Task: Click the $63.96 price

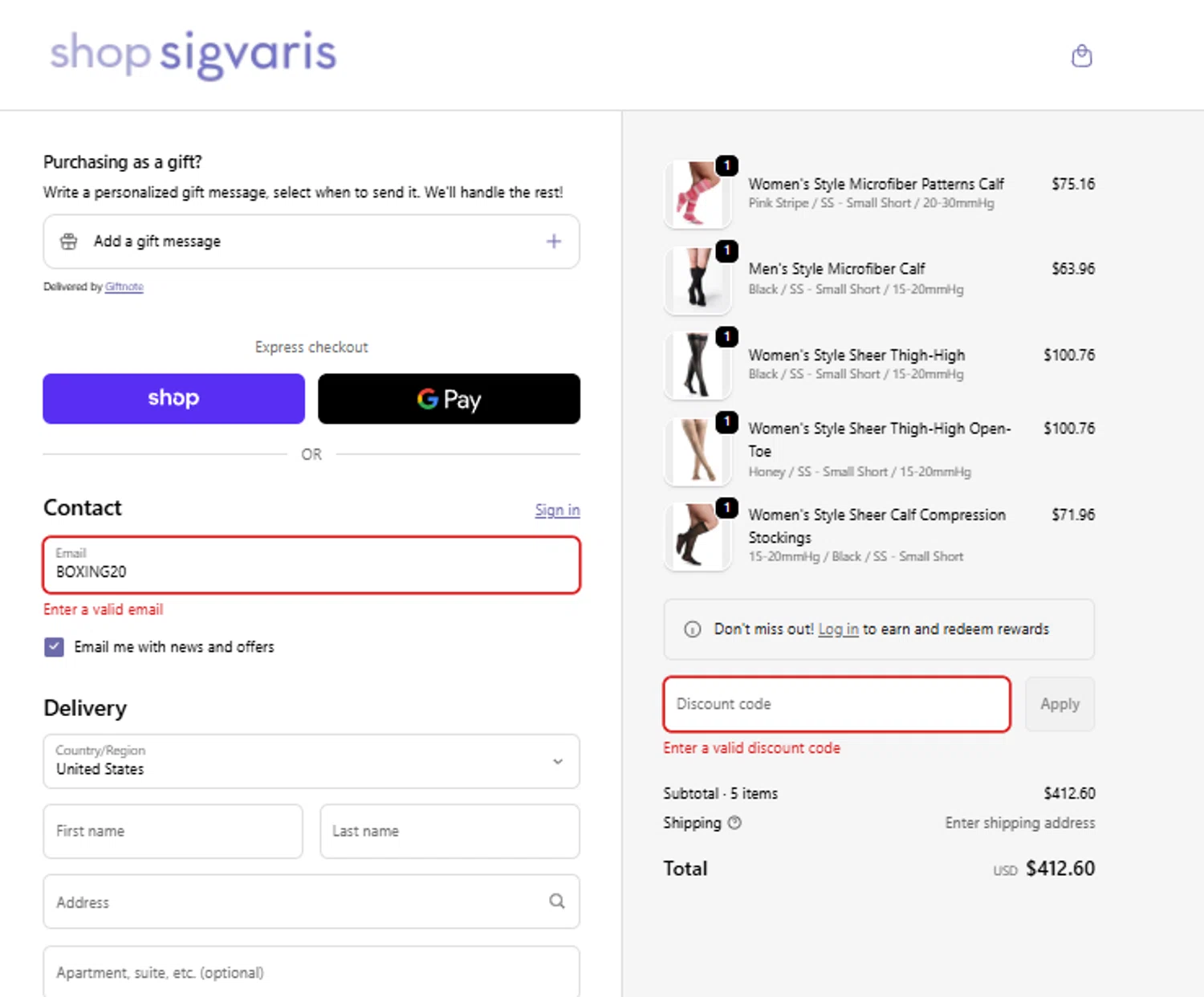Action: pos(1073,269)
